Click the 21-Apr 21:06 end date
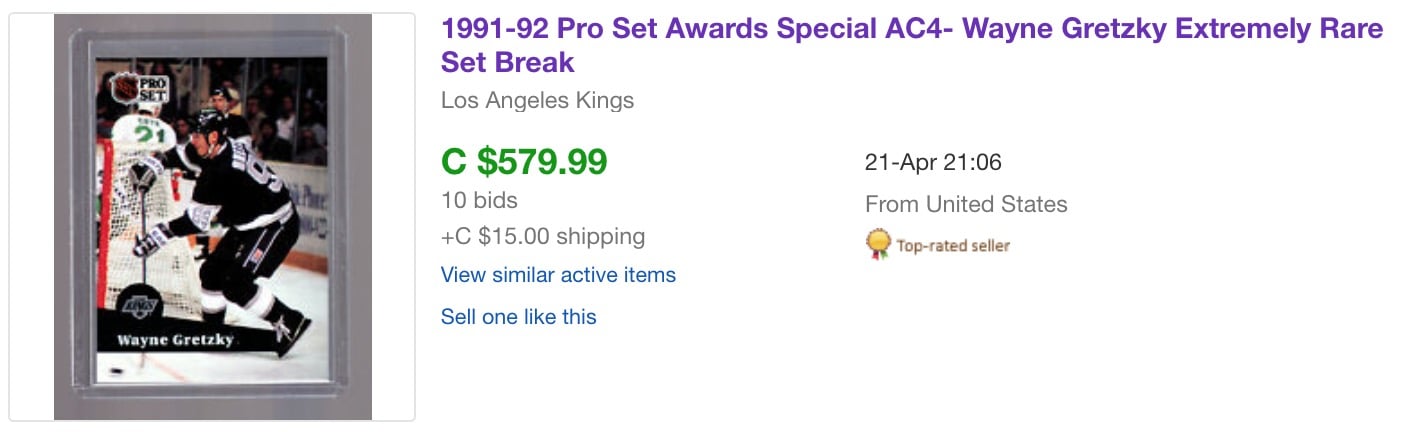 [x=933, y=162]
